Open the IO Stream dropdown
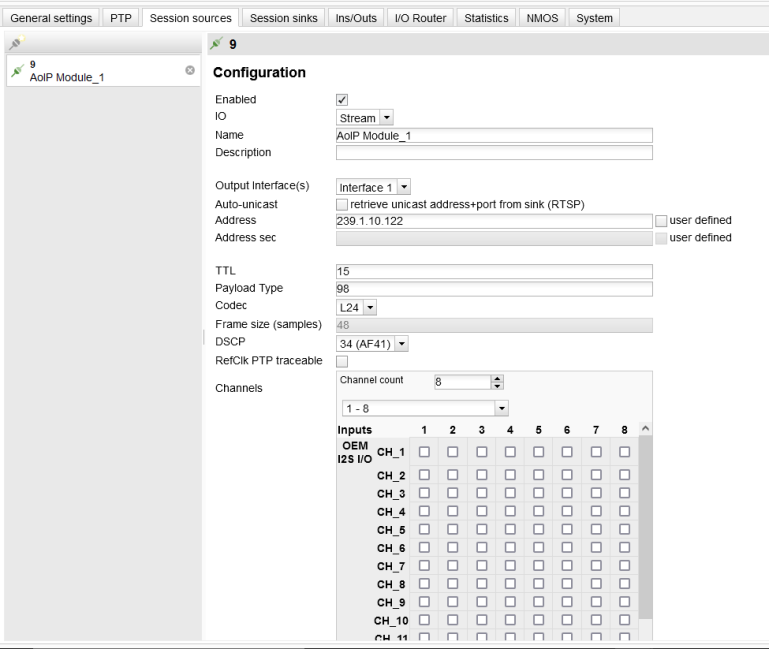 pos(365,118)
